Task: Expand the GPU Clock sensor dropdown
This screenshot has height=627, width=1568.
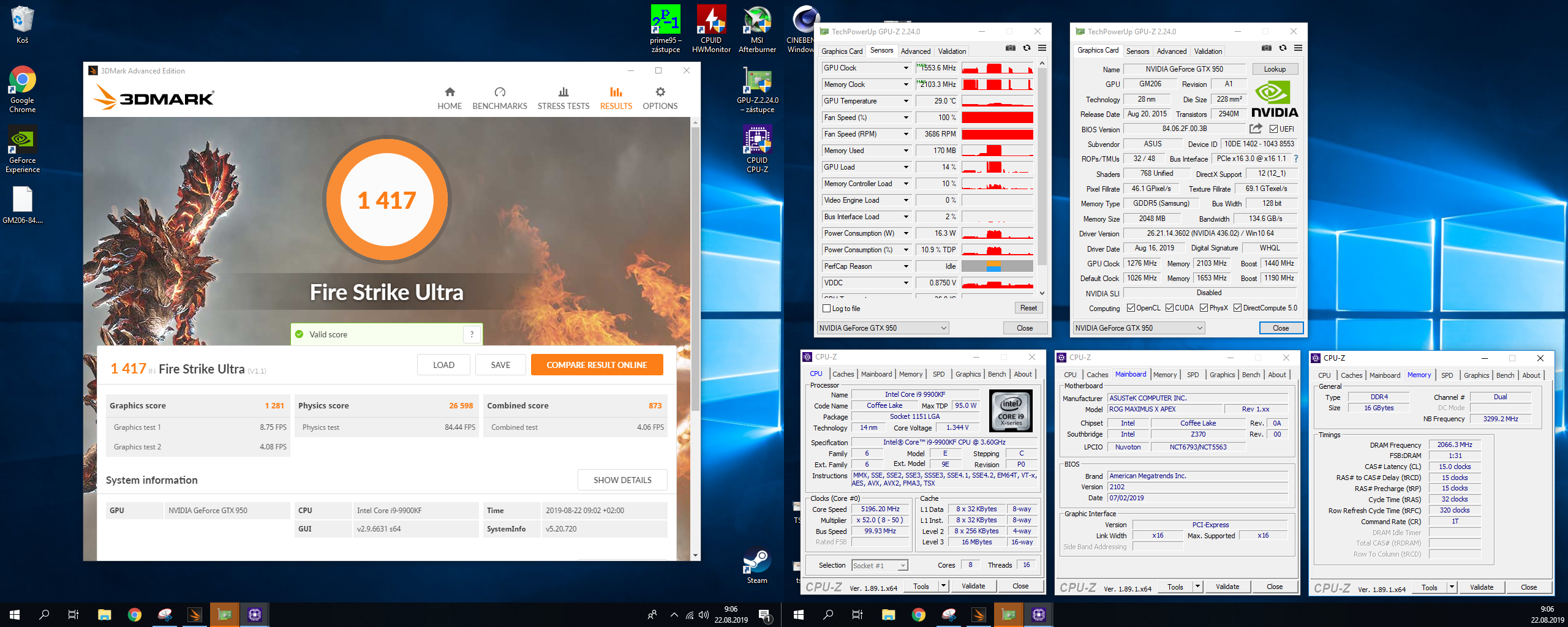Action: [906, 68]
